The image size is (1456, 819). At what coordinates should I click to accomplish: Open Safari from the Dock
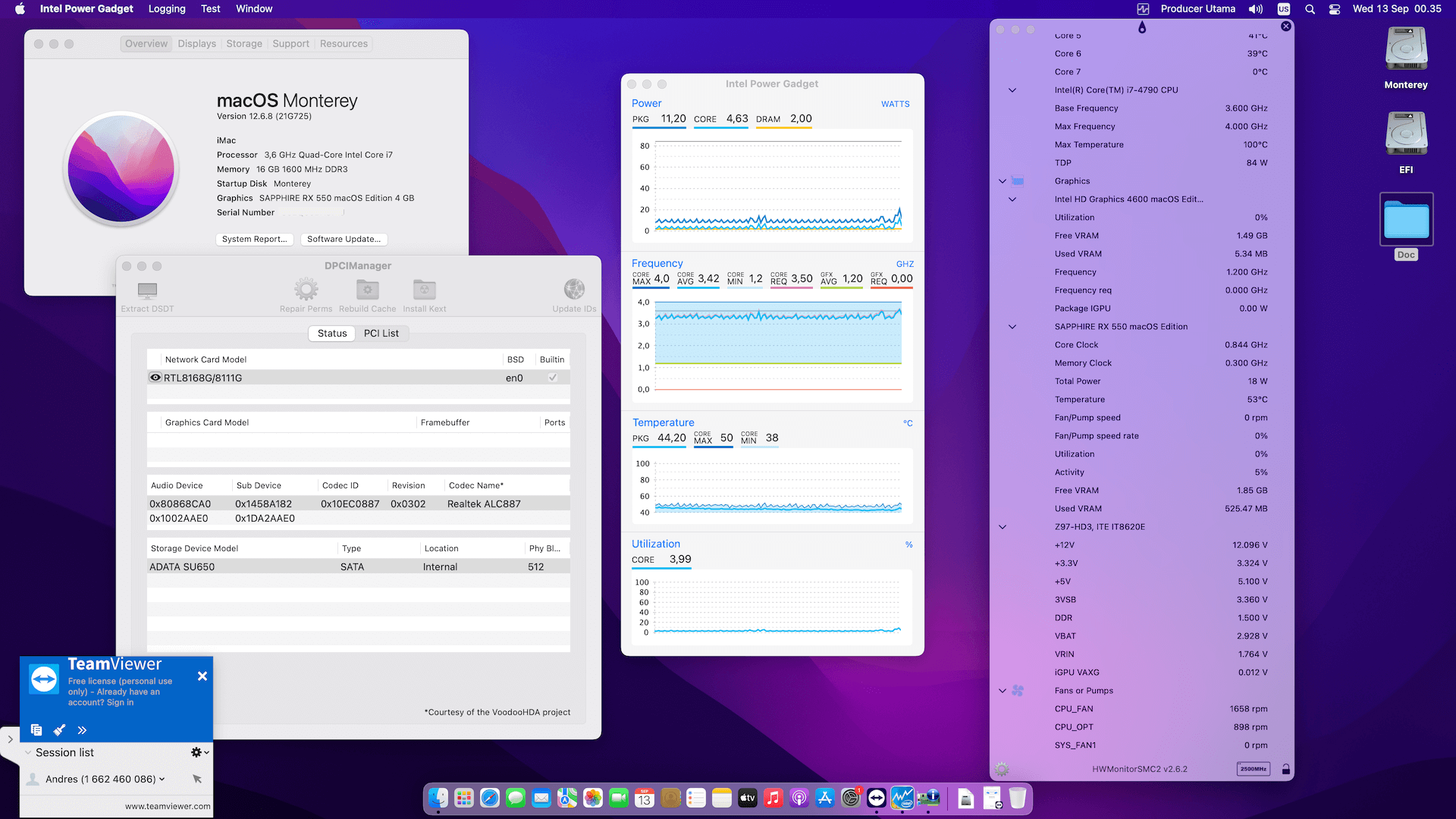[490, 798]
